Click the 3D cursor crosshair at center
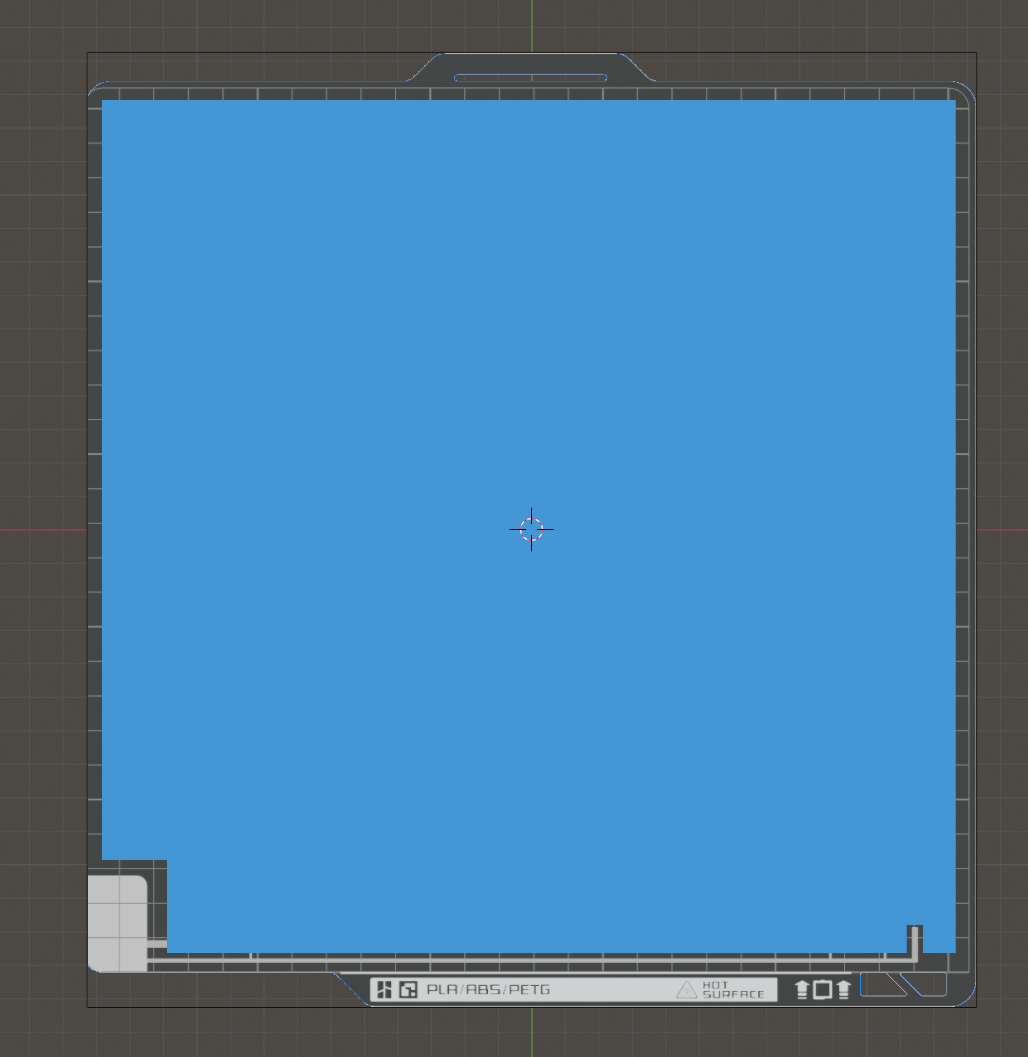 (531, 529)
